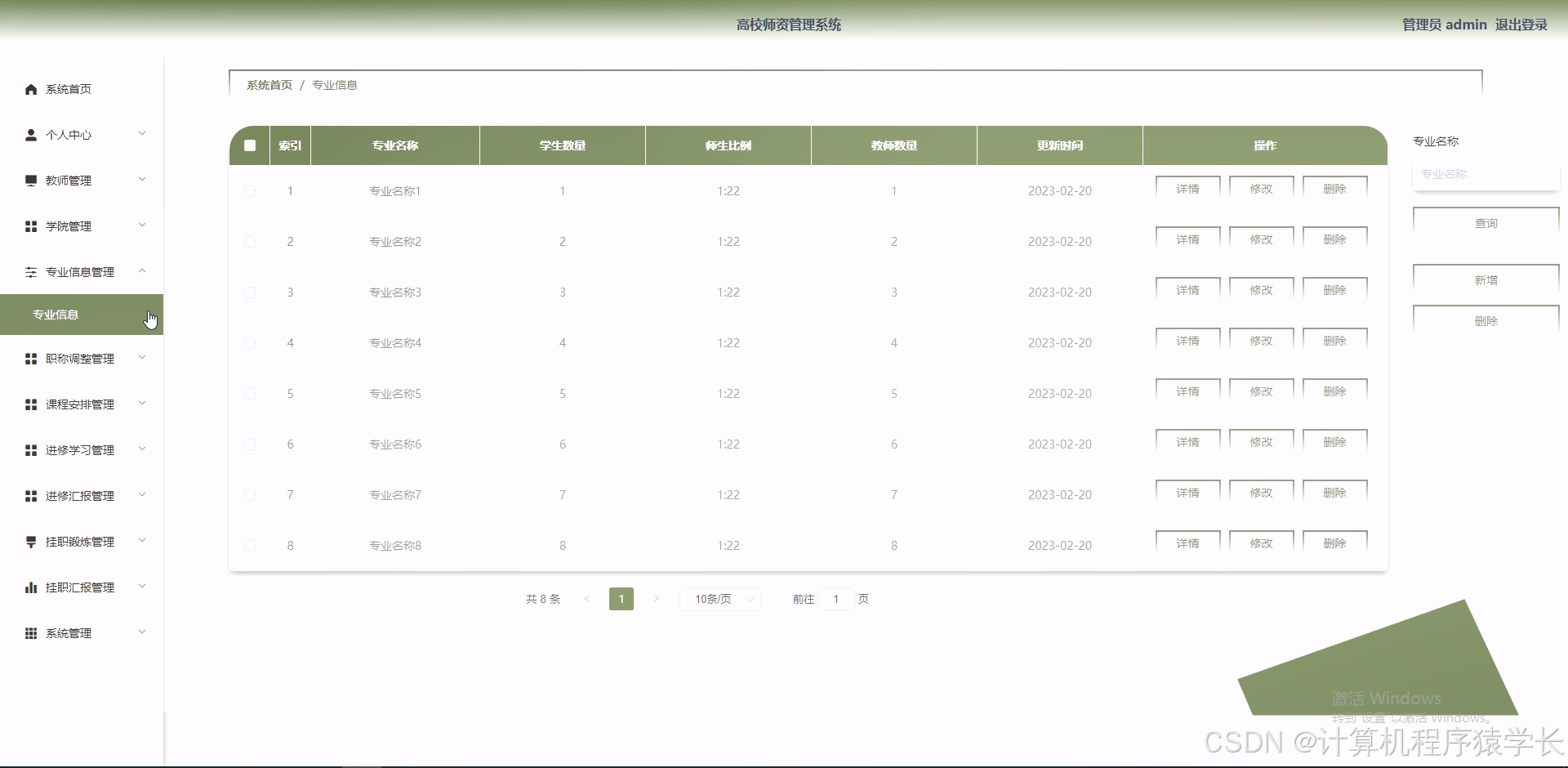1568x768 pixels.
Task: Check the row checkbox for 专业名称5
Action: pos(250,394)
